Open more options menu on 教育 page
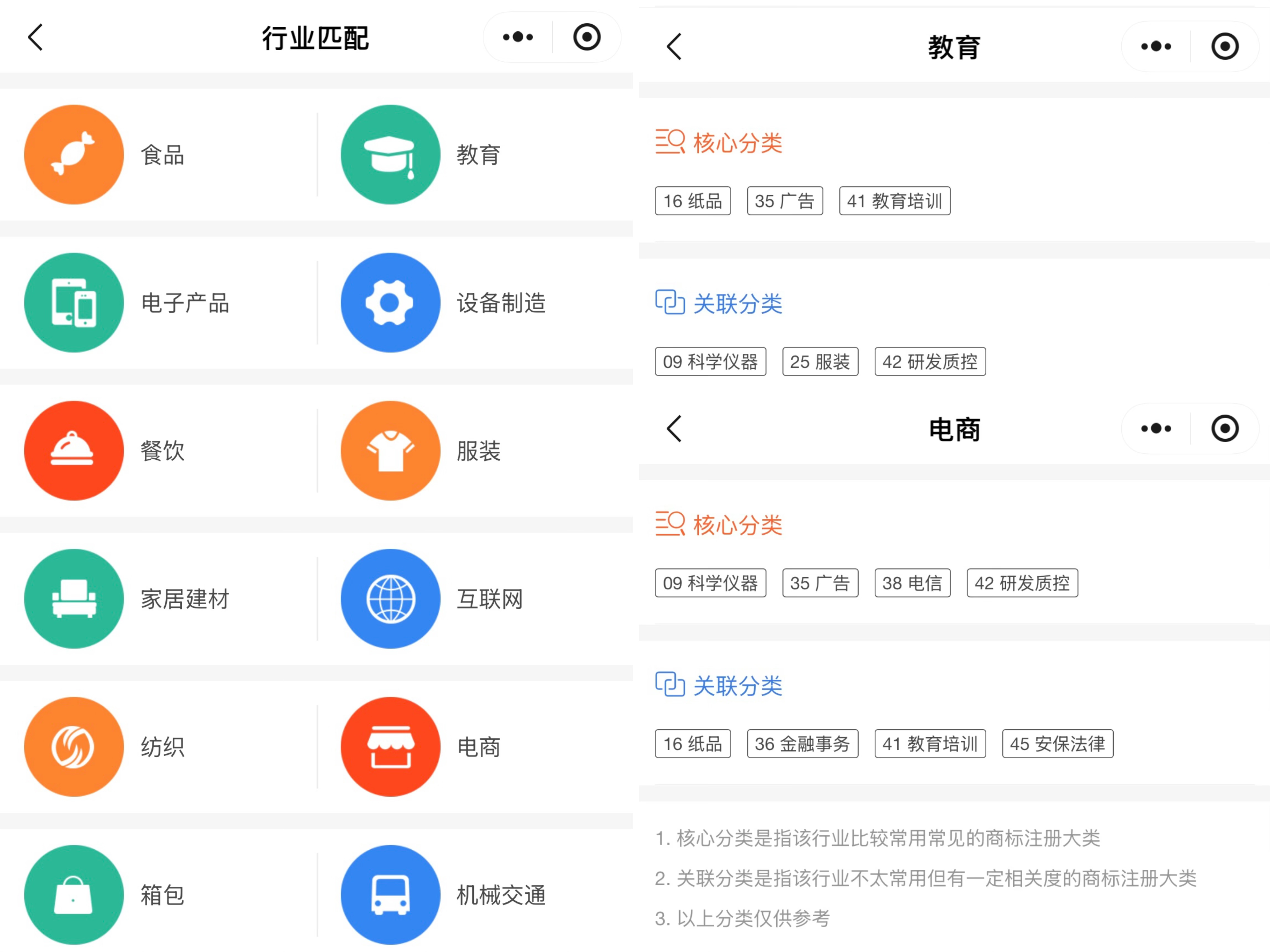The image size is (1270, 952). point(1156,46)
